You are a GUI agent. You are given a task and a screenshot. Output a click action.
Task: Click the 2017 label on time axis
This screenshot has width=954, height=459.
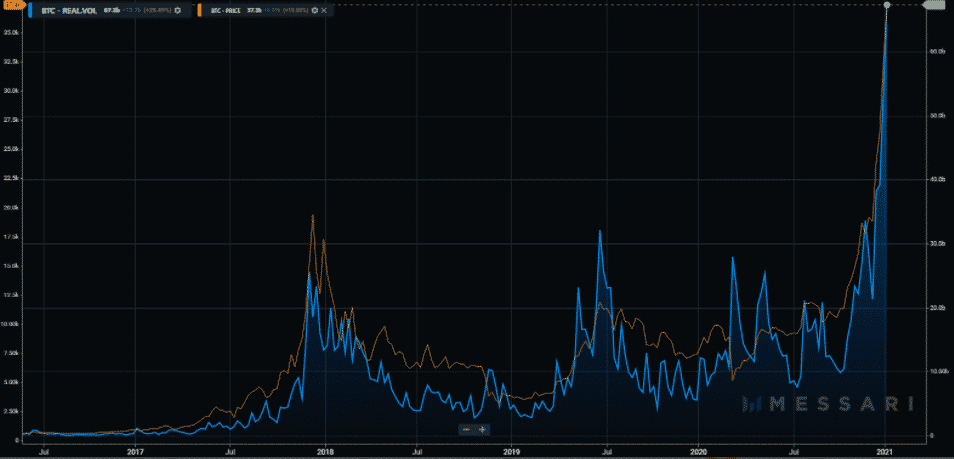(136, 452)
